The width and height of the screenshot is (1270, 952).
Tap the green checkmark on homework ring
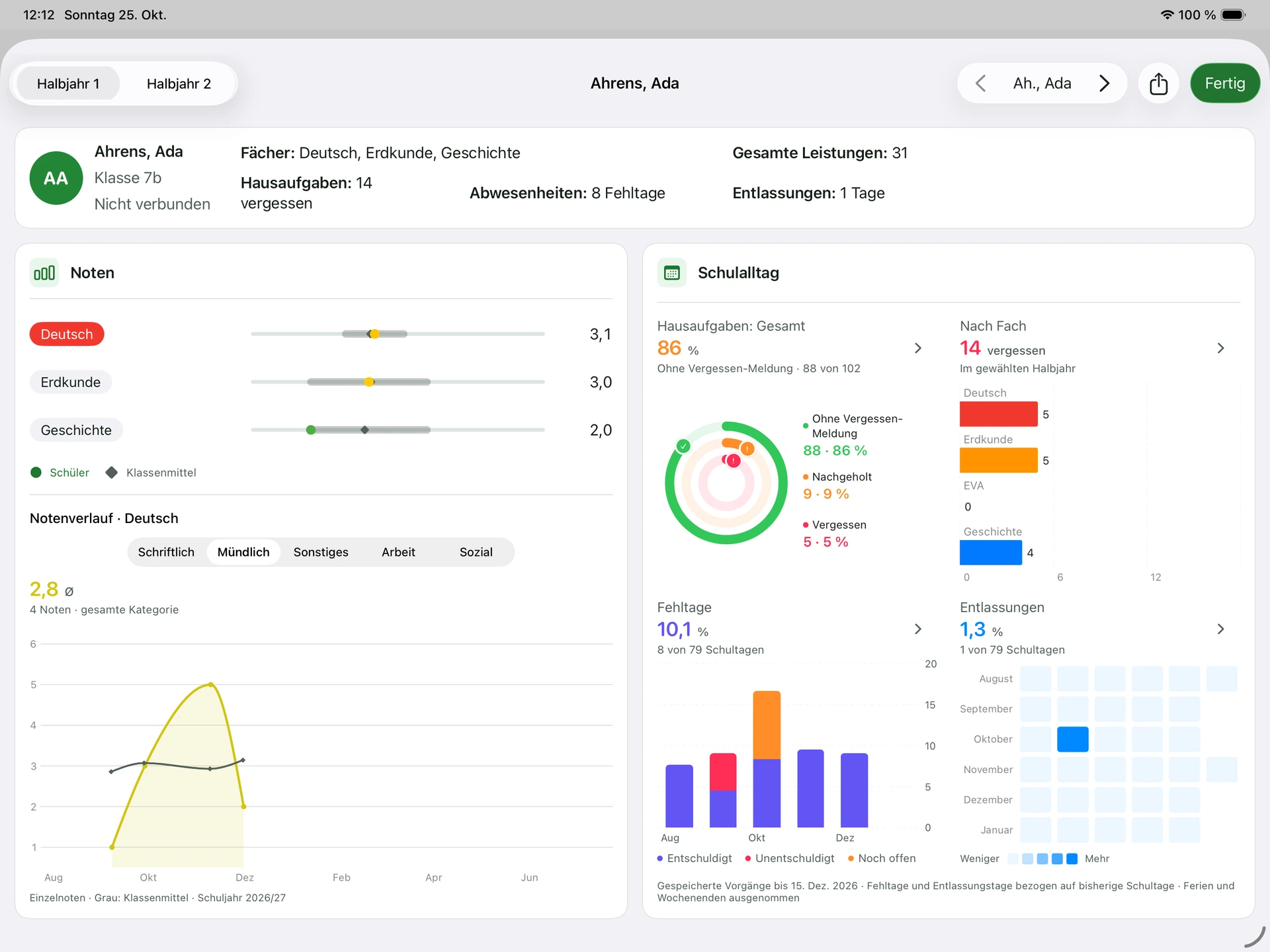683,446
